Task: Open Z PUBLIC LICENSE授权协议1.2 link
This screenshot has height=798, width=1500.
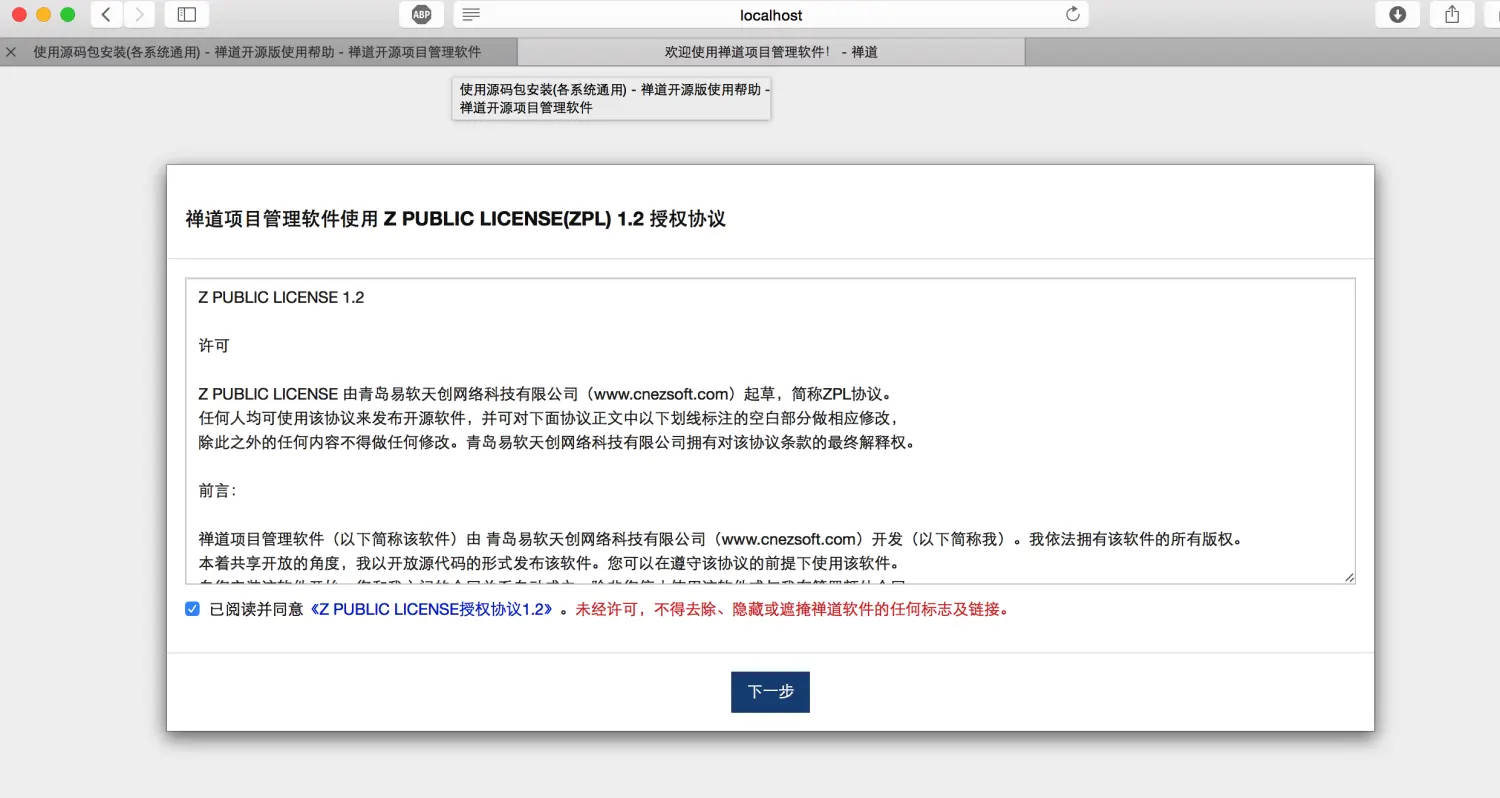Action: pos(431,609)
